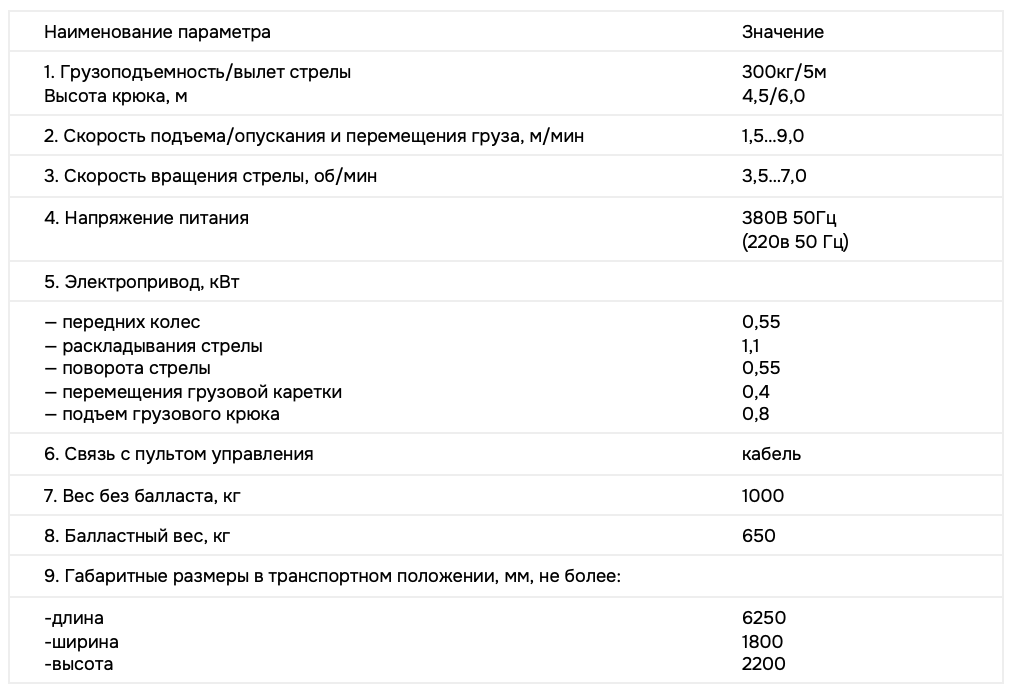Viewport: 1014px width, 692px height.
Task: Click the '6250' length value
Action: [x=763, y=618]
